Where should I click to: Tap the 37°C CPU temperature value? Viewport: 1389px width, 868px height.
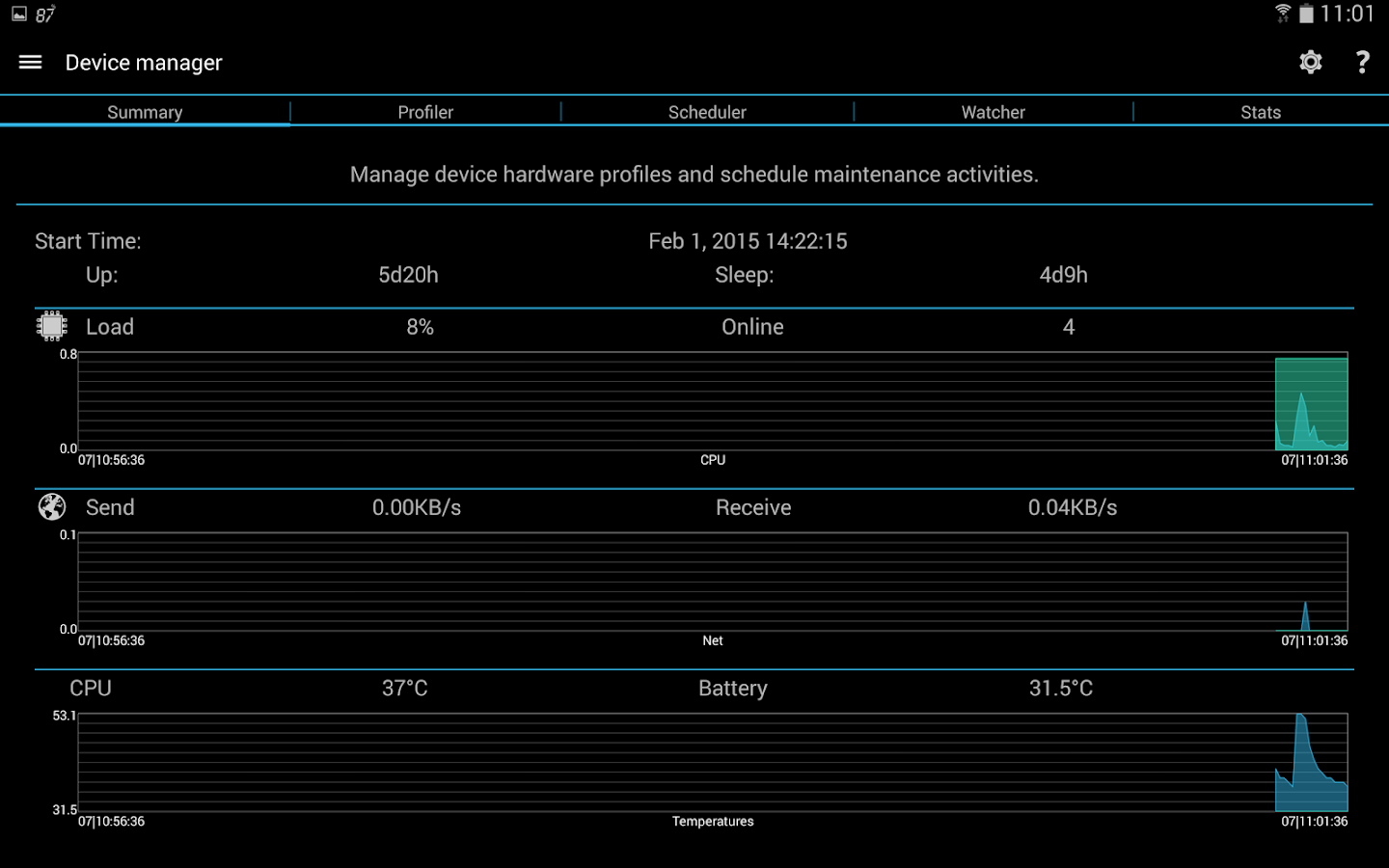pos(404,688)
